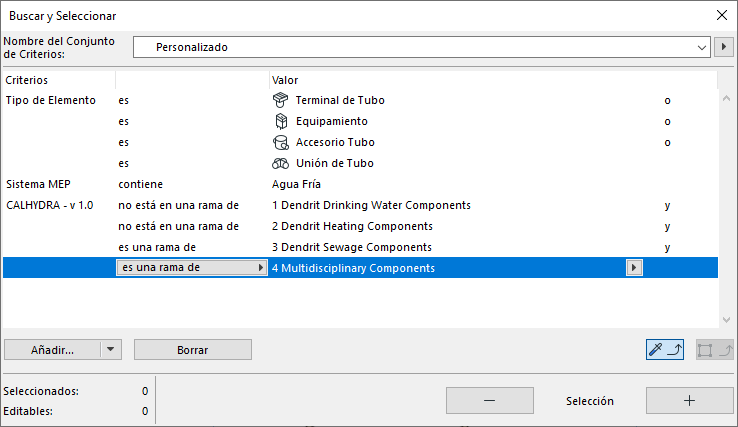Click the Equipamiento element type icon
738x427 pixels.
coord(280,121)
